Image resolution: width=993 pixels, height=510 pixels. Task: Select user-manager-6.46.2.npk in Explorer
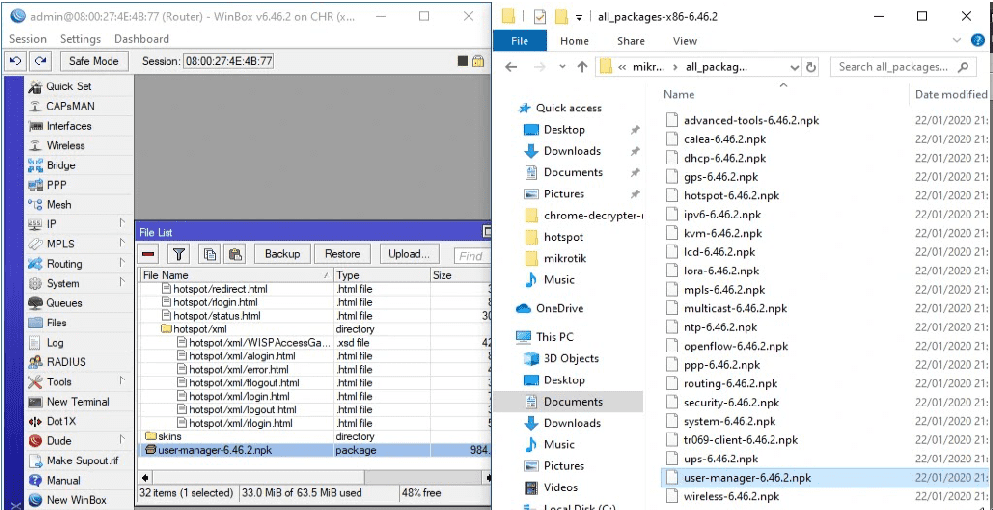[x=747, y=478]
